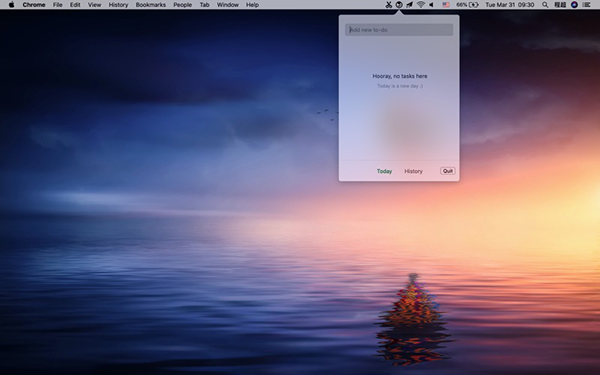Open the Chrome Bookmarks menu
The height and width of the screenshot is (375, 600).
point(151,5)
